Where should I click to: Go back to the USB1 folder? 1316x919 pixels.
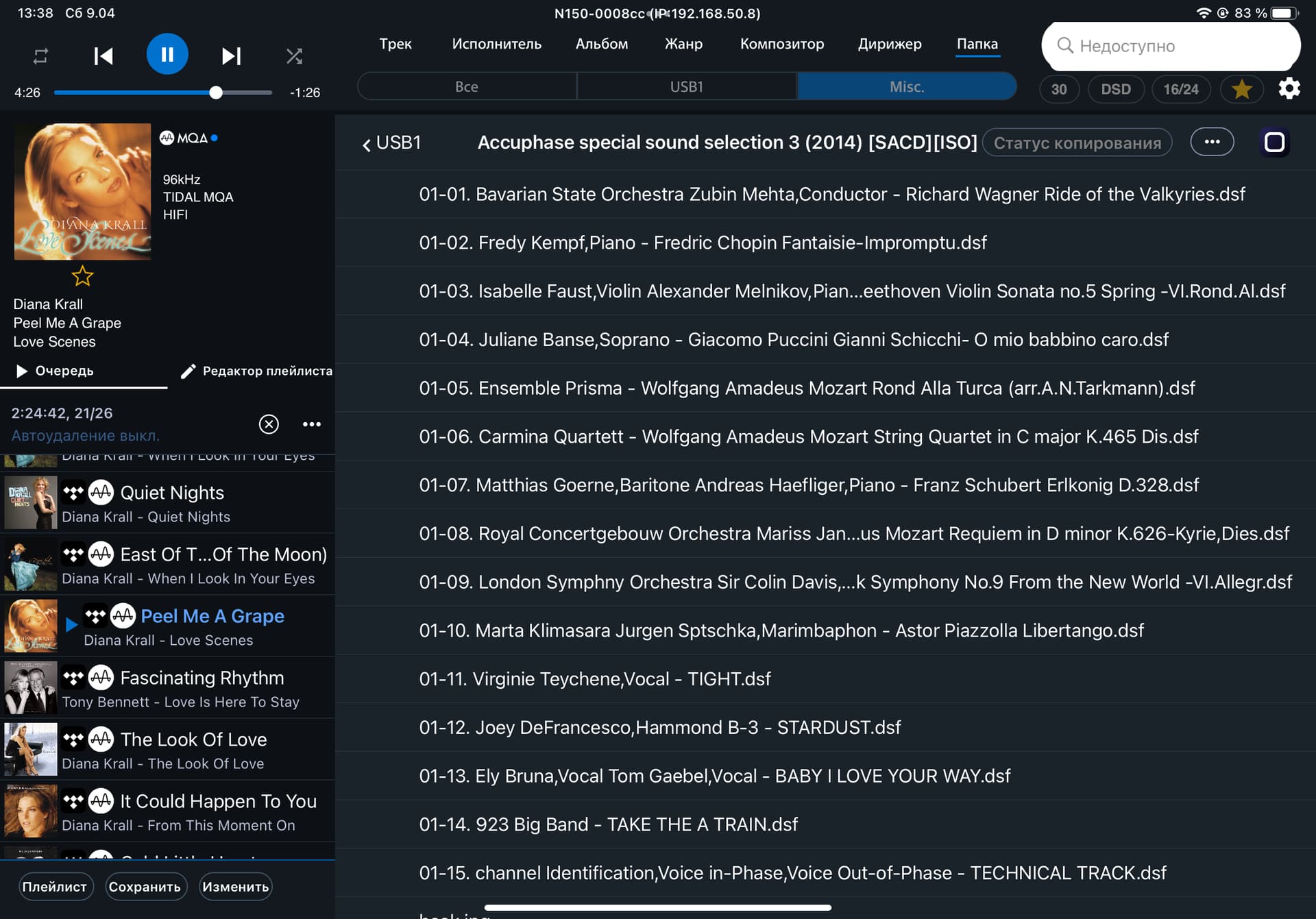click(391, 143)
